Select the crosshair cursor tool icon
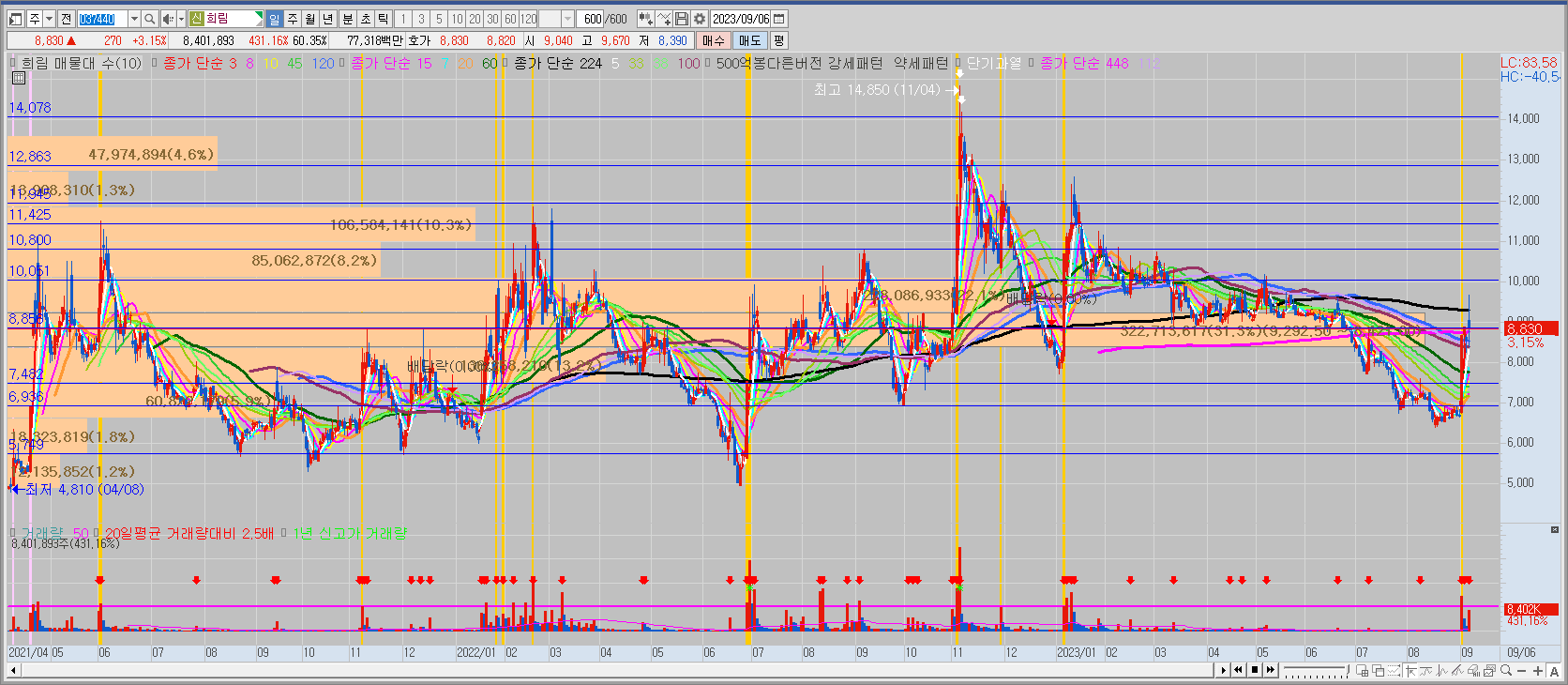 1410,670
